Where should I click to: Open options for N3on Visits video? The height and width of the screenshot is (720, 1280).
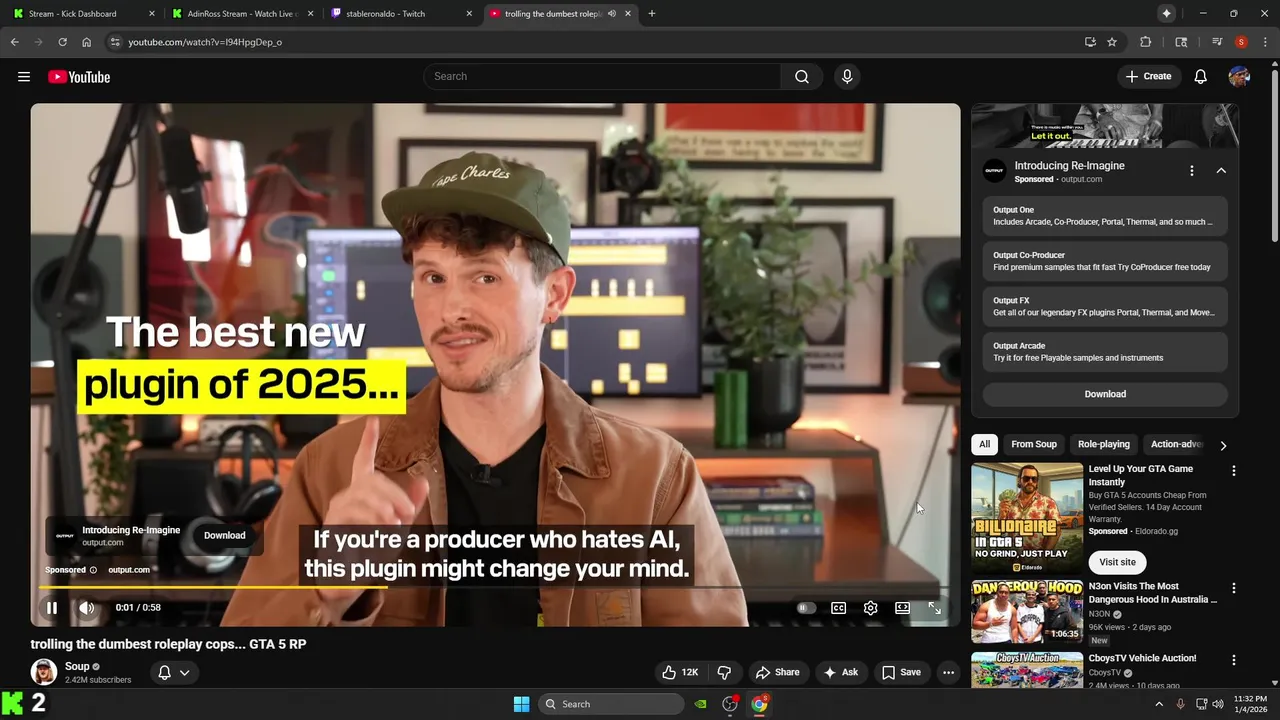[x=1233, y=588]
